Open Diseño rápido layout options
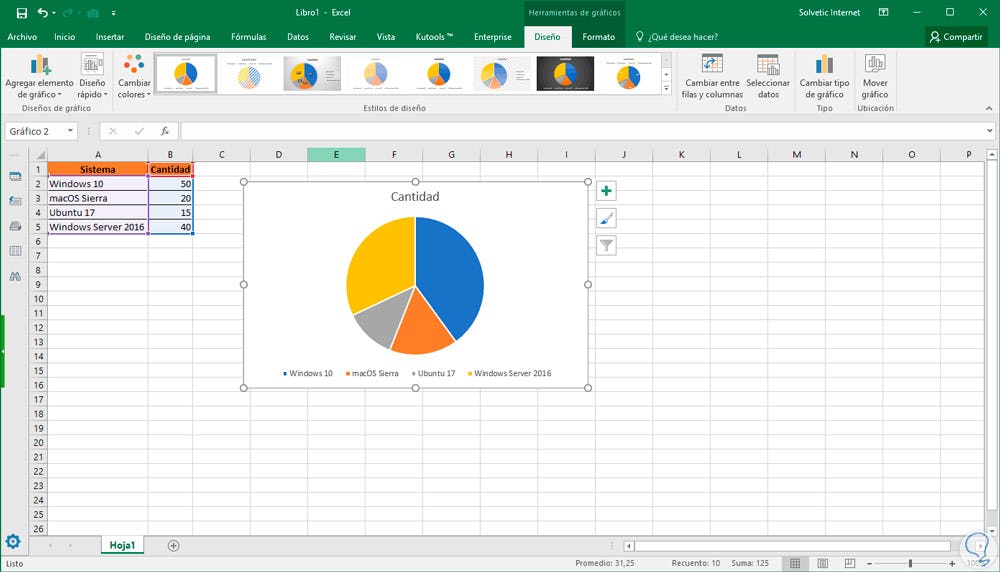 pyautogui.click(x=92, y=77)
